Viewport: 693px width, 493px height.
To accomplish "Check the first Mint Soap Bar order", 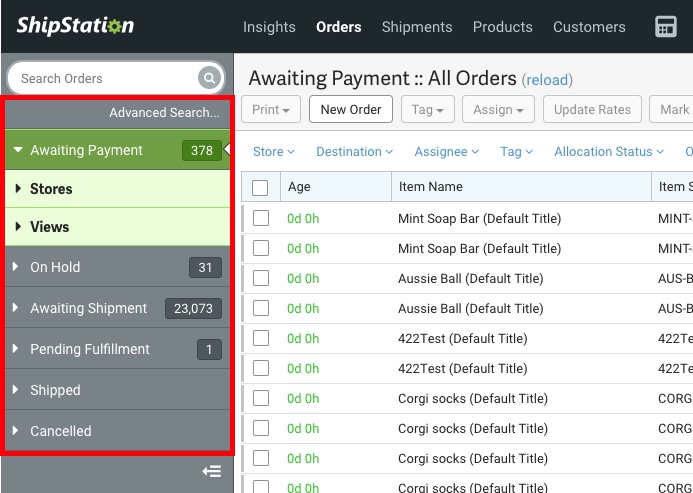I will [x=261, y=218].
